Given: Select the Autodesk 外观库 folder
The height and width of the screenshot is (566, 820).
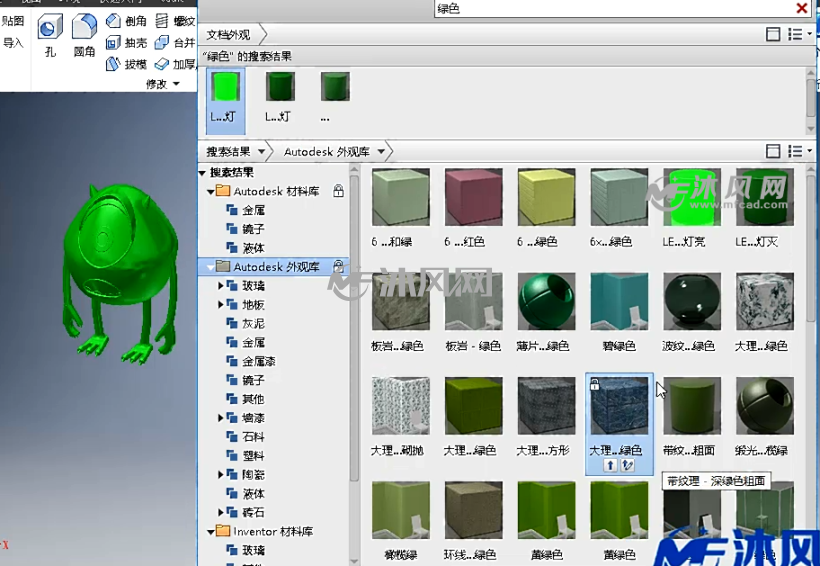Looking at the screenshot, I should pyautogui.click(x=274, y=267).
